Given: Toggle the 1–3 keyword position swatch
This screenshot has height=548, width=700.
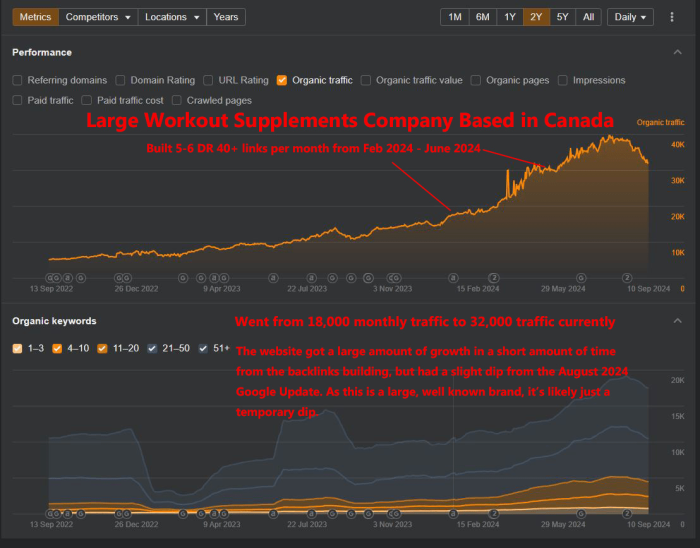Looking at the screenshot, I should [18, 348].
